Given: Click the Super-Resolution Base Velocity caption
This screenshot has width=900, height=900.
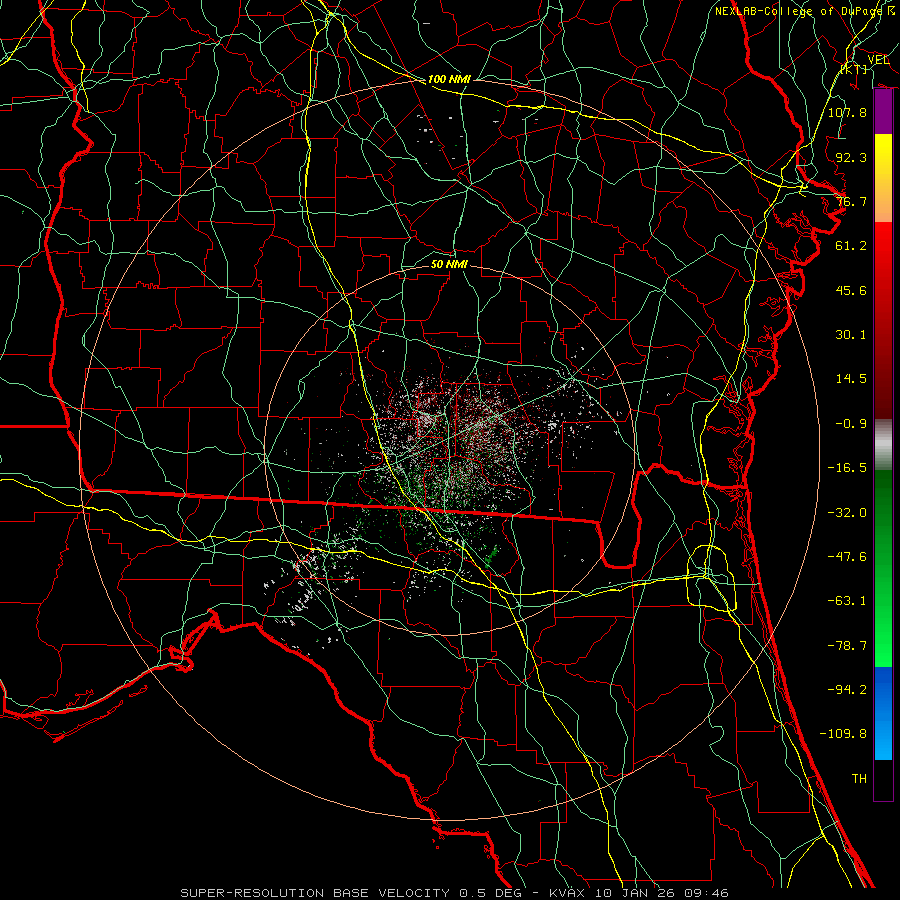Looking at the screenshot, I should click(455, 893).
